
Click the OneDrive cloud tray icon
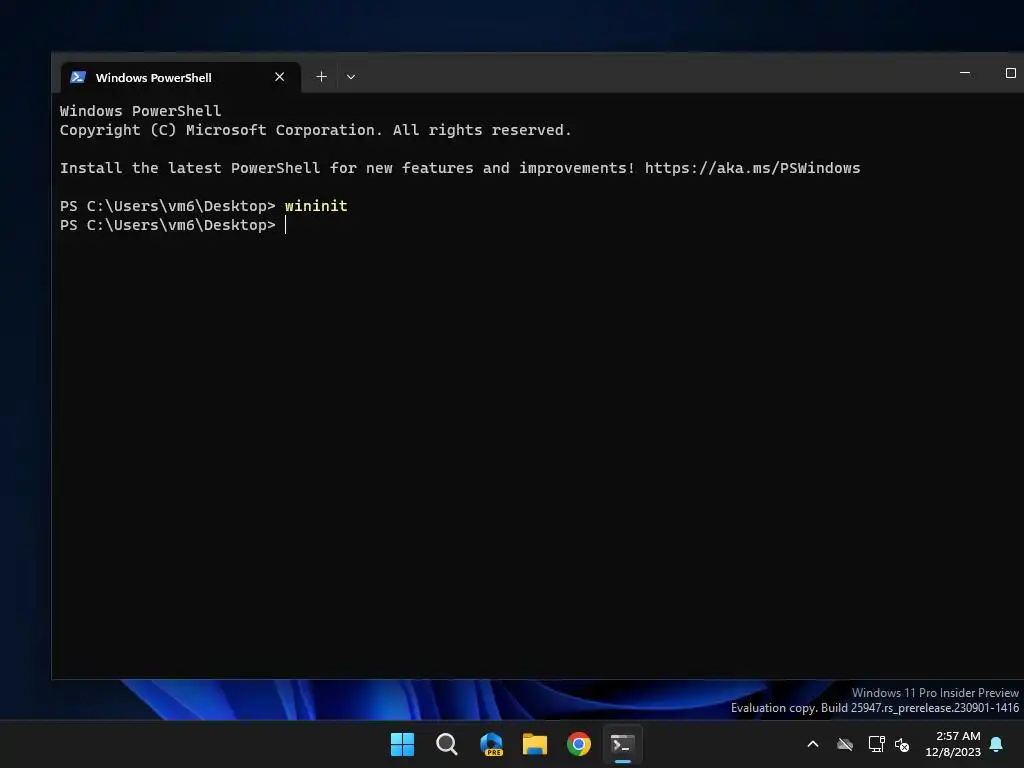point(845,744)
